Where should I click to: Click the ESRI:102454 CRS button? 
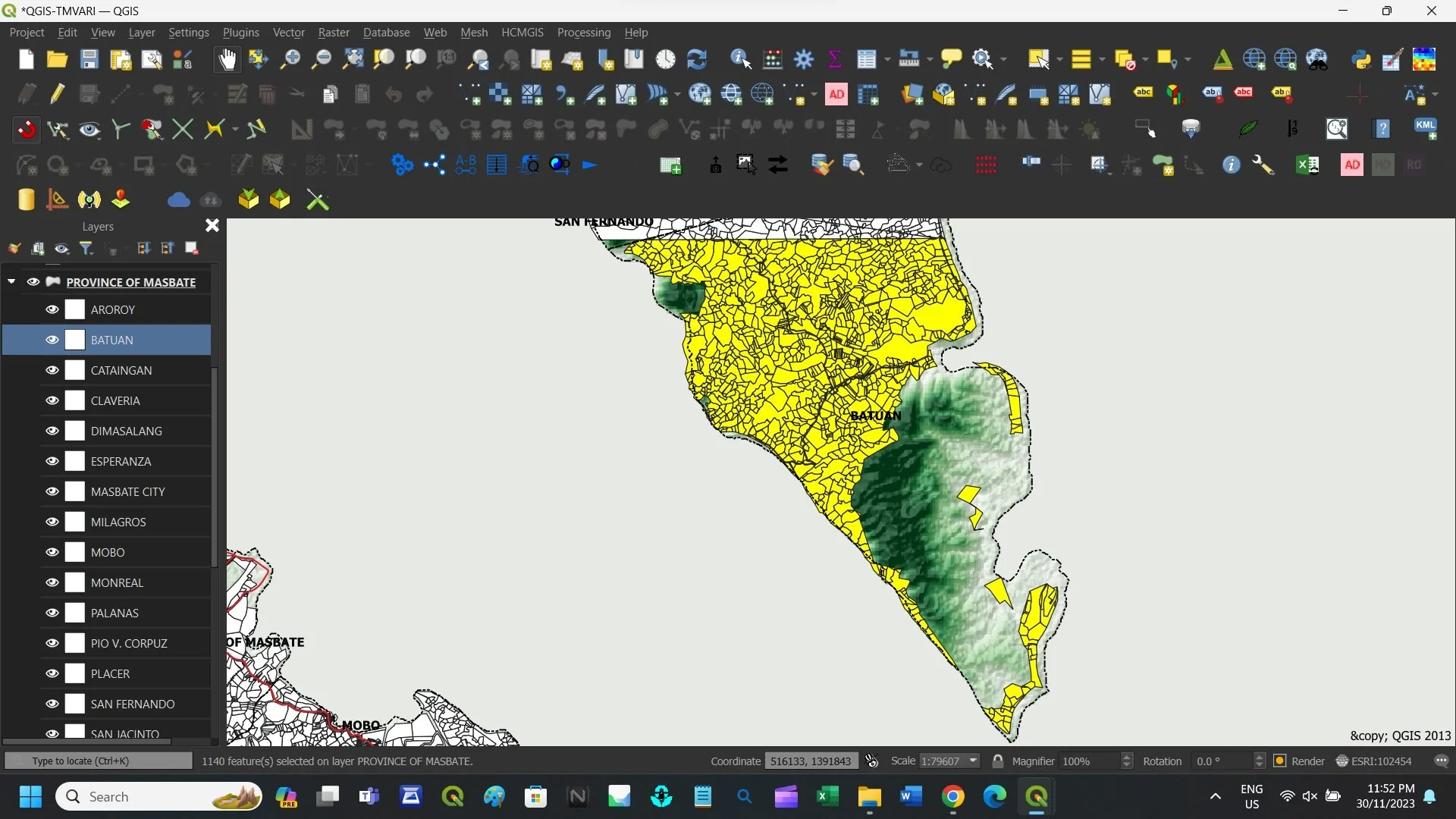1374,761
